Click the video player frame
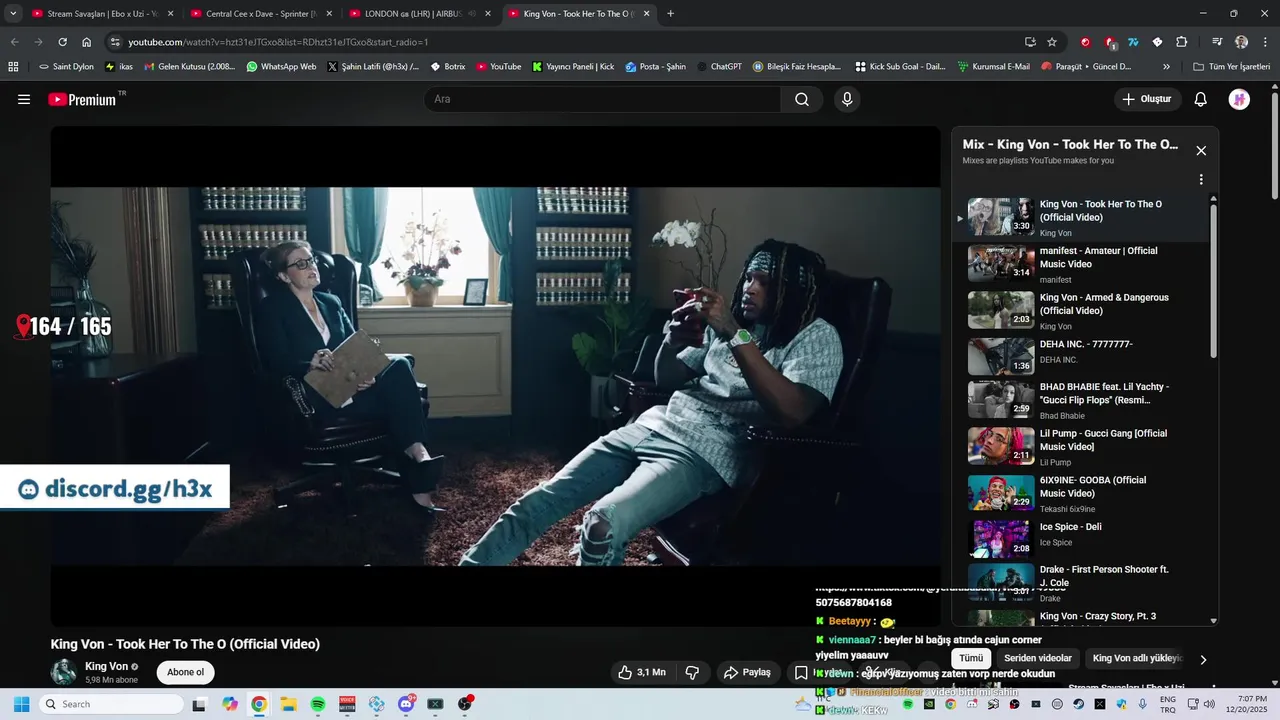 coord(495,376)
